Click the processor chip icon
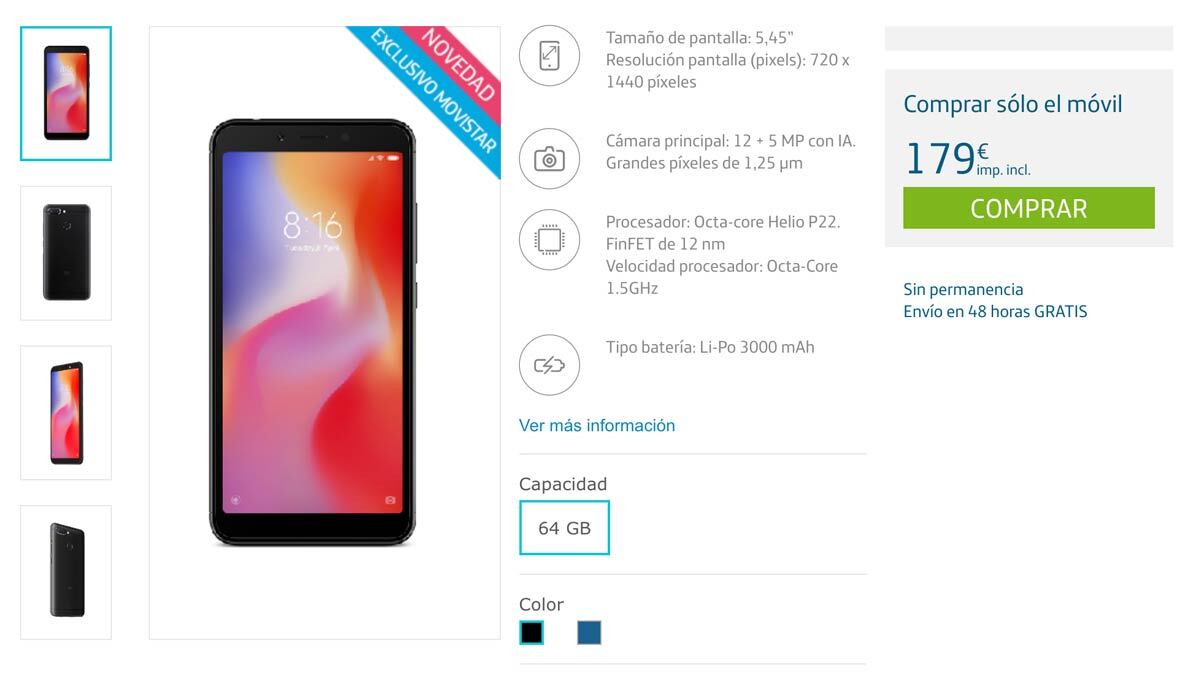The width and height of the screenshot is (1200, 679). point(549,240)
